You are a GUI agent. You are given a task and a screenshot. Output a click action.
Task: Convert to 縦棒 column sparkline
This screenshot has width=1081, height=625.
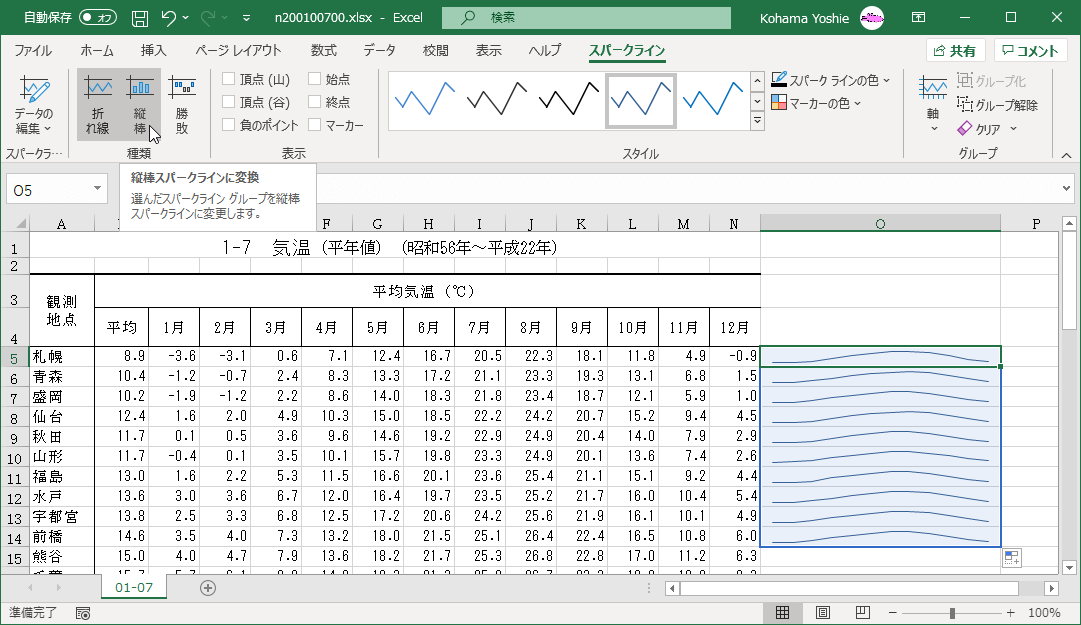point(140,104)
